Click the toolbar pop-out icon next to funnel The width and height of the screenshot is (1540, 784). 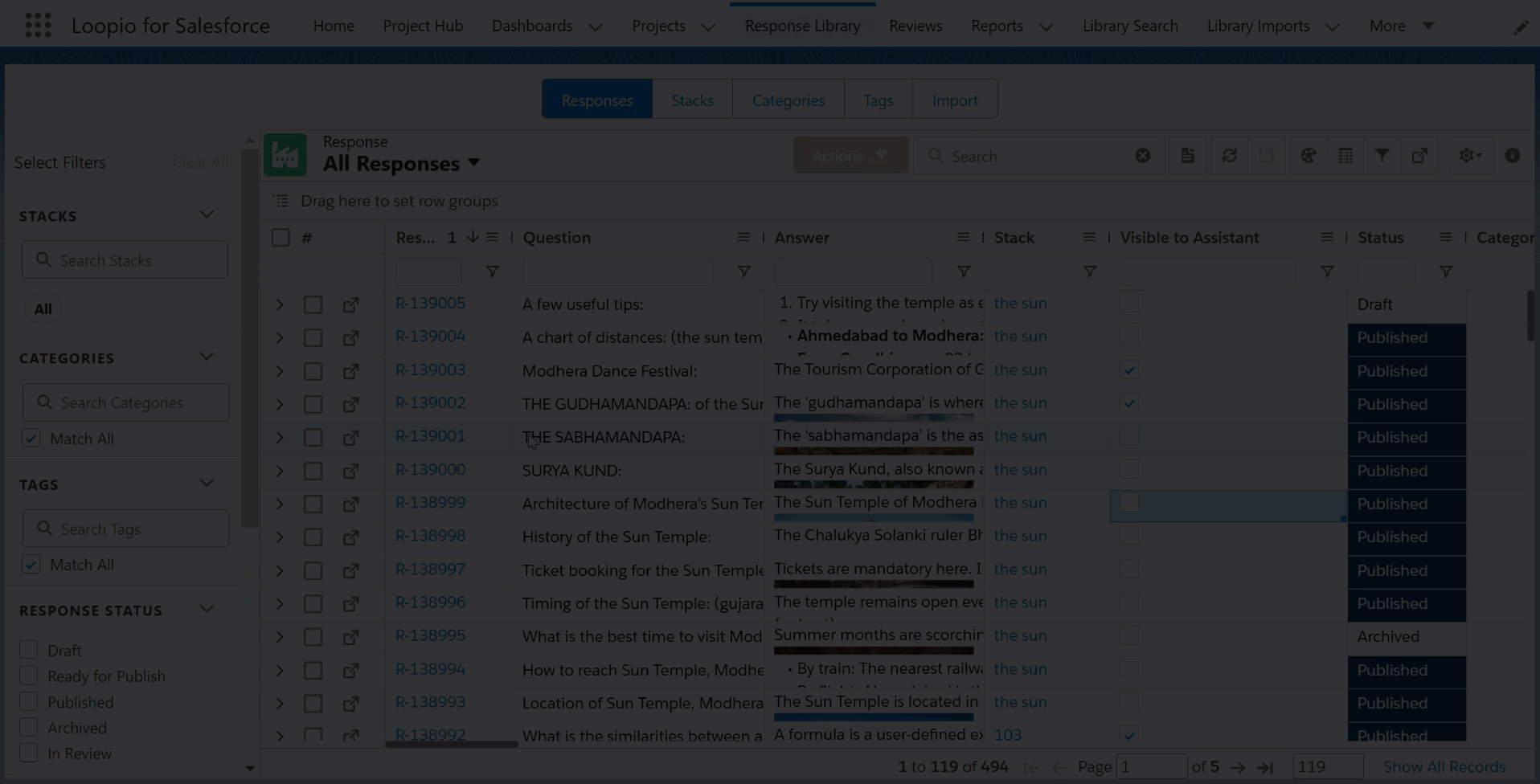point(1419,156)
